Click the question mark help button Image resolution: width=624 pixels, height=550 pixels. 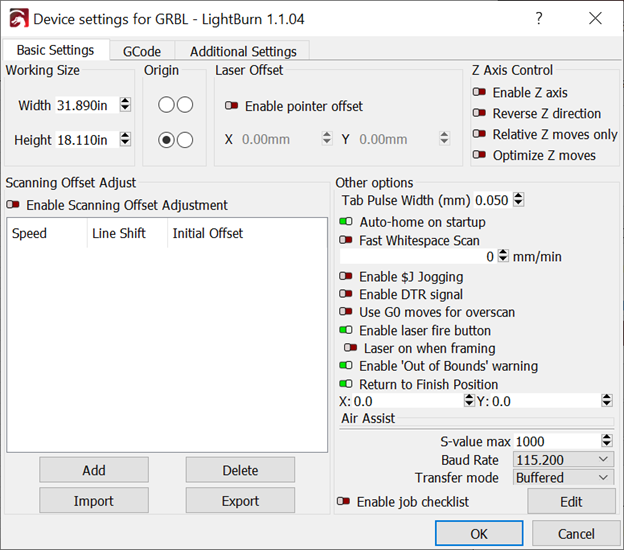click(538, 18)
